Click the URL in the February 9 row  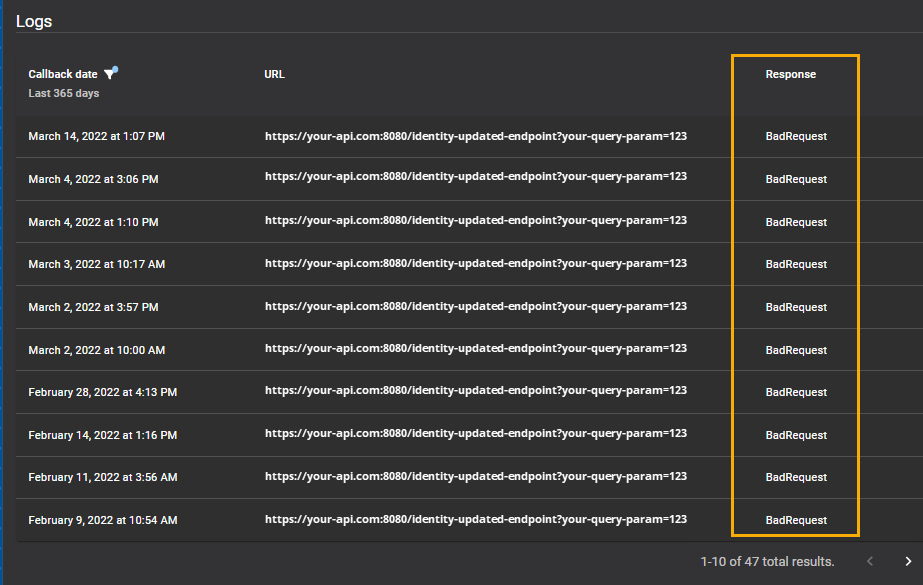[475, 519]
